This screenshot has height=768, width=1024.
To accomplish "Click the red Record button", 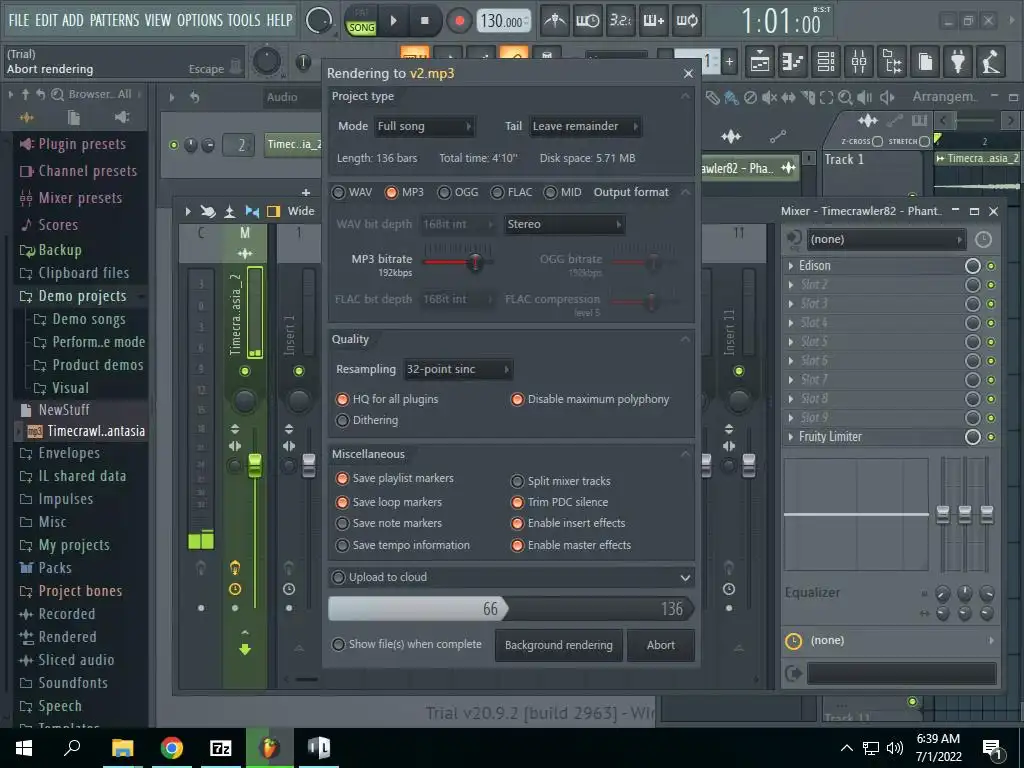I will pyautogui.click(x=459, y=21).
